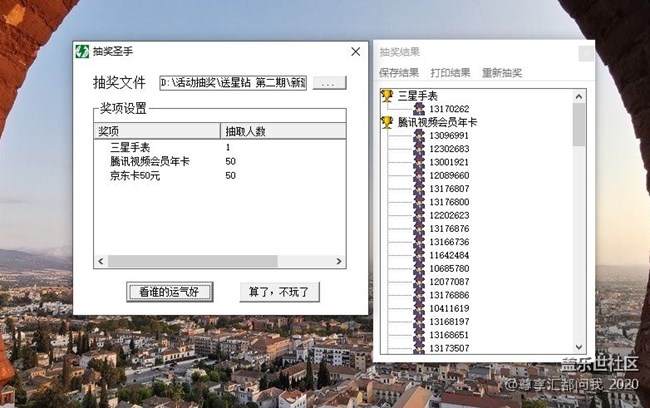Select winner 12202623 in results tree
The height and width of the screenshot is (408, 650).
coord(449,215)
